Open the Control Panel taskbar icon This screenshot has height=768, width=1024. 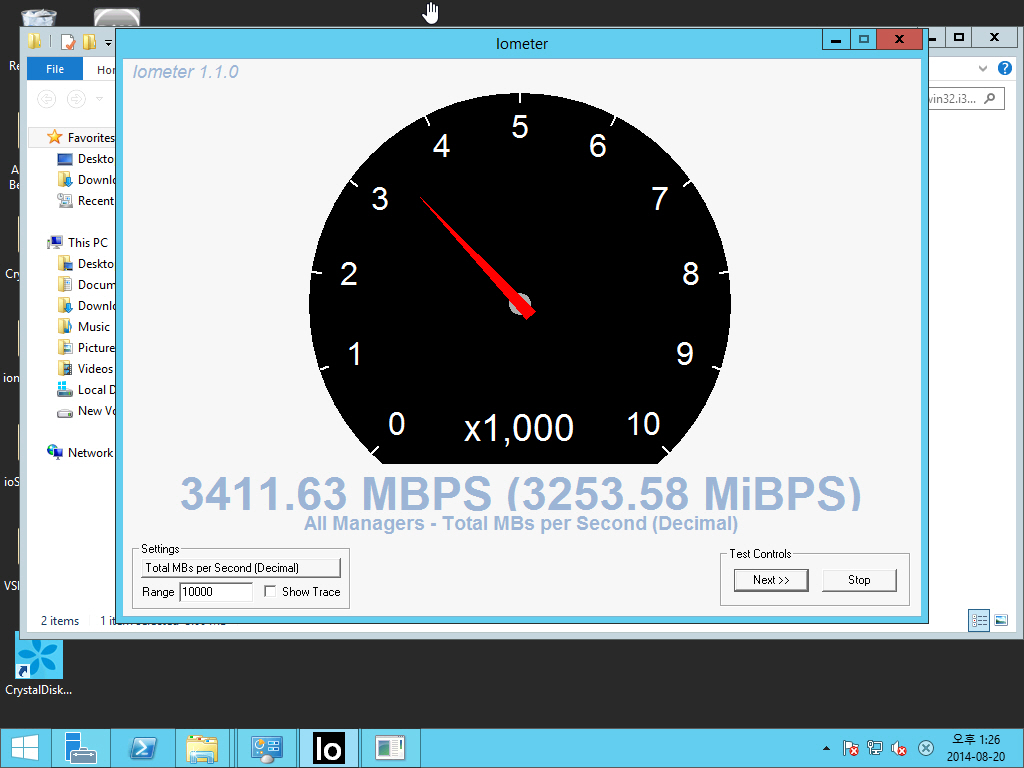click(266, 748)
